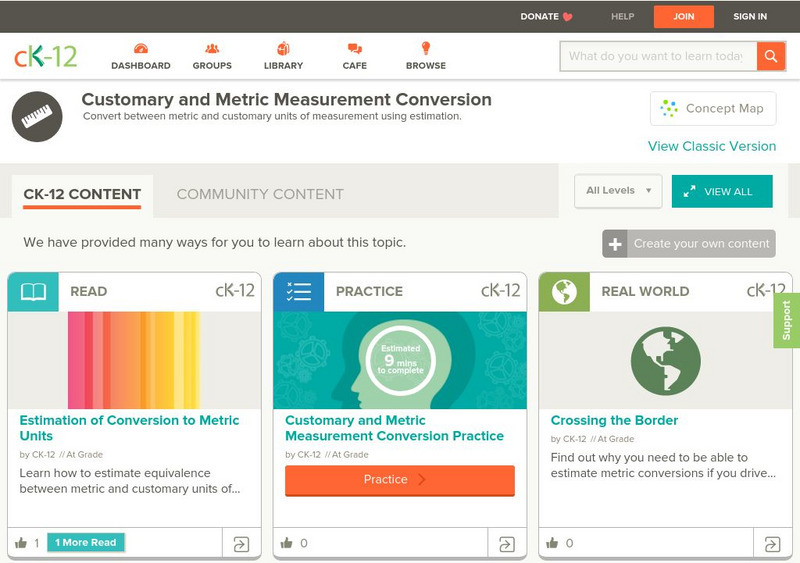Open share arrow on the Practice card
800x563 pixels.
pyautogui.click(x=507, y=544)
